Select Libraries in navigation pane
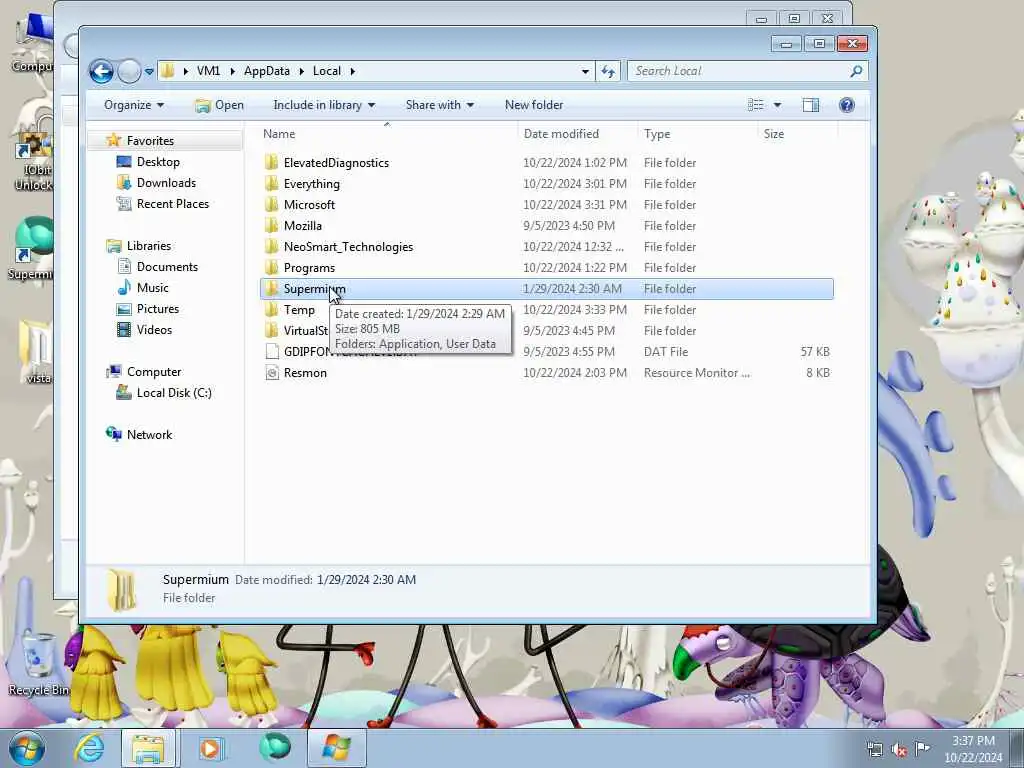The width and height of the screenshot is (1024, 768). coord(148,246)
